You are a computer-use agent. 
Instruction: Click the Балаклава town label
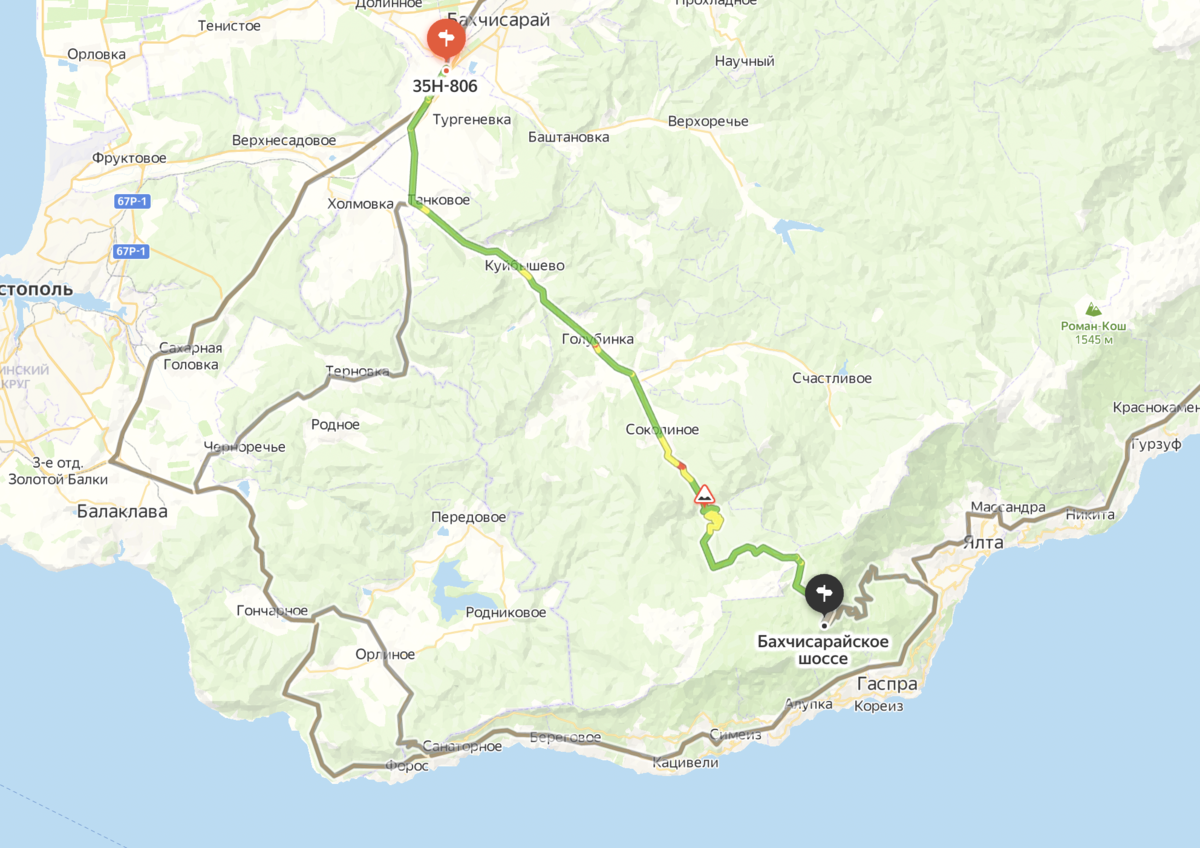point(122,512)
